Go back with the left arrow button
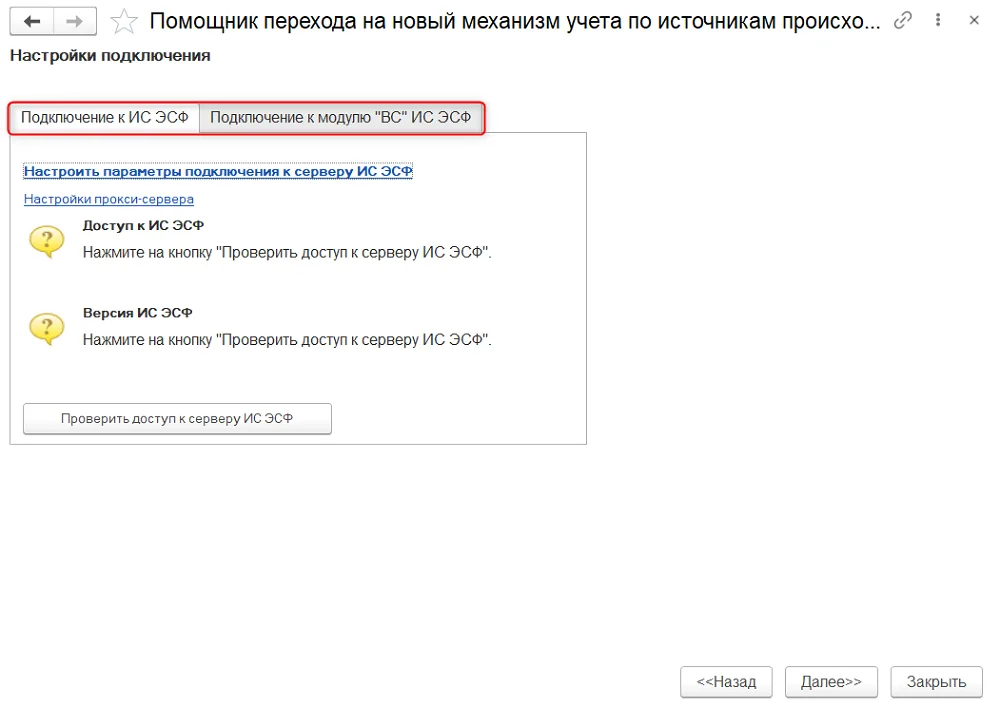The image size is (1000, 708). [x=32, y=21]
